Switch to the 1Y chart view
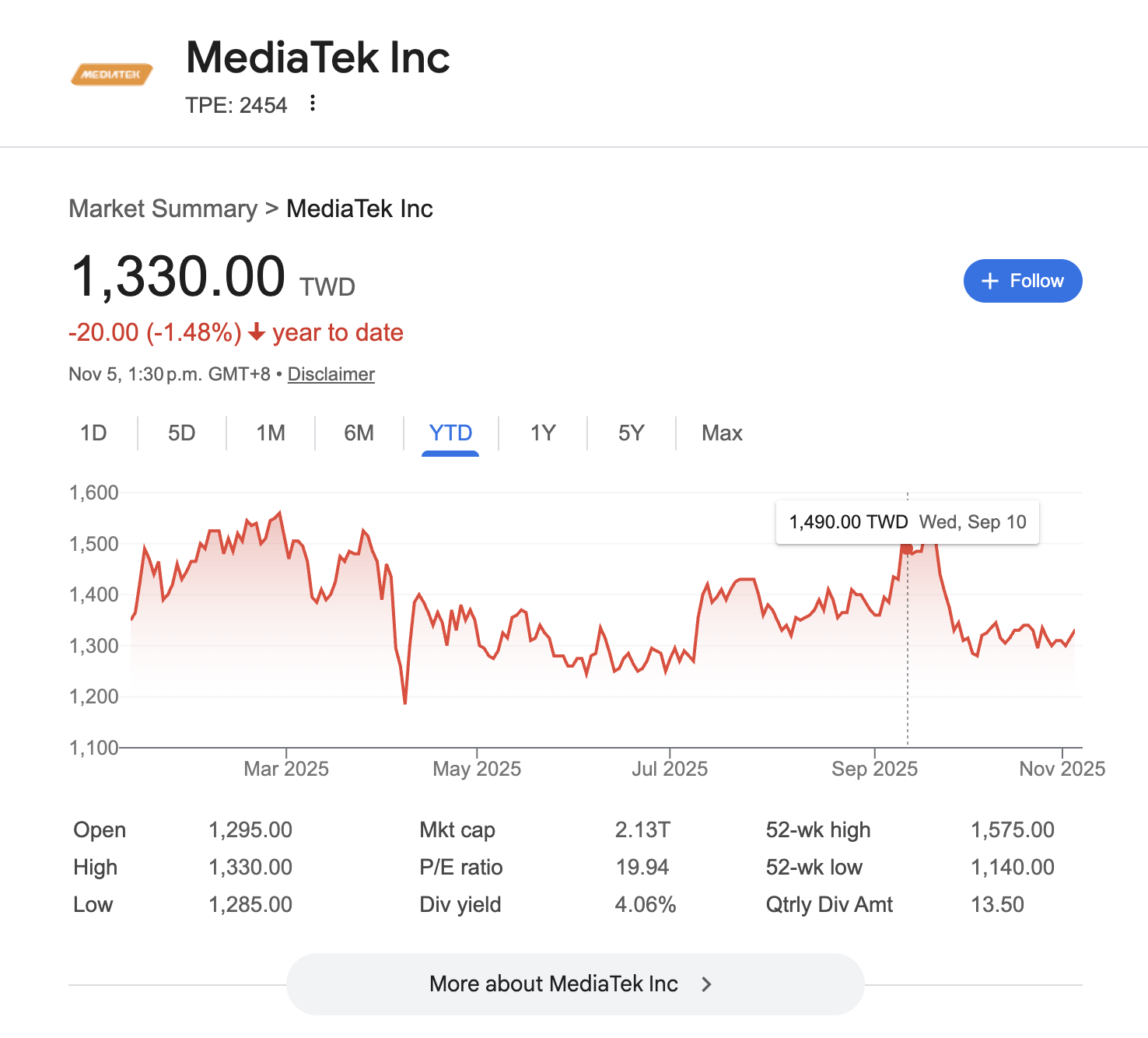This screenshot has height=1038, width=1148. pyautogui.click(x=542, y=433)
